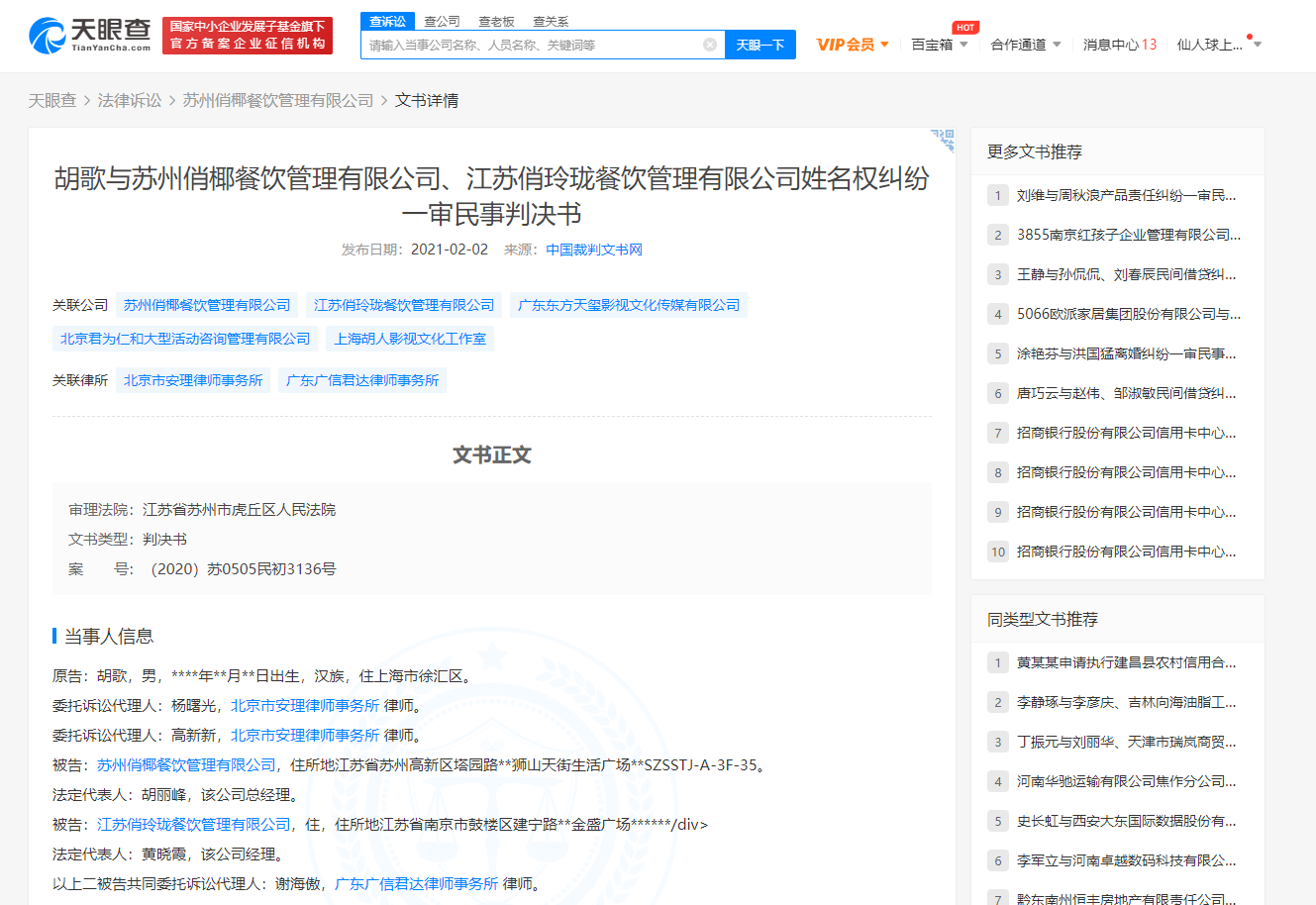Open law firm tag 北京市安理律师事务所
The height and width of the screenshot is (905, 1316).
pos(193,380)
